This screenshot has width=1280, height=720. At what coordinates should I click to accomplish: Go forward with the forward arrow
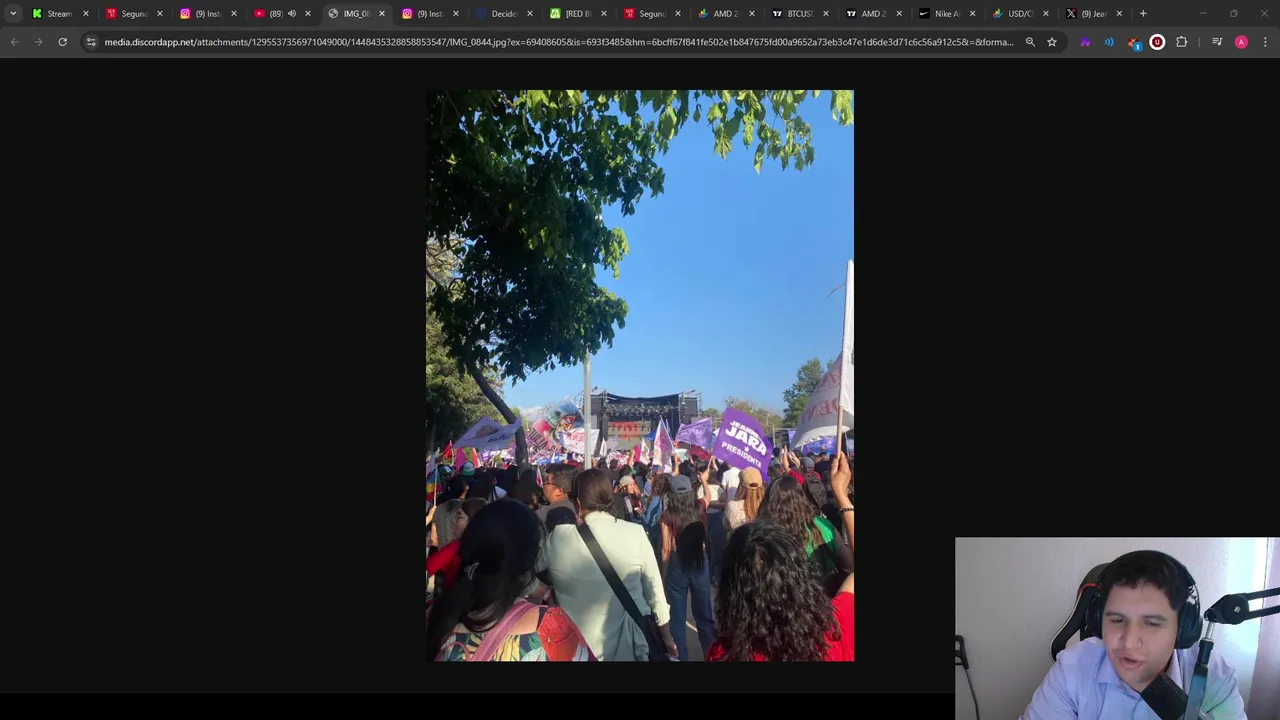pos(38,42)
